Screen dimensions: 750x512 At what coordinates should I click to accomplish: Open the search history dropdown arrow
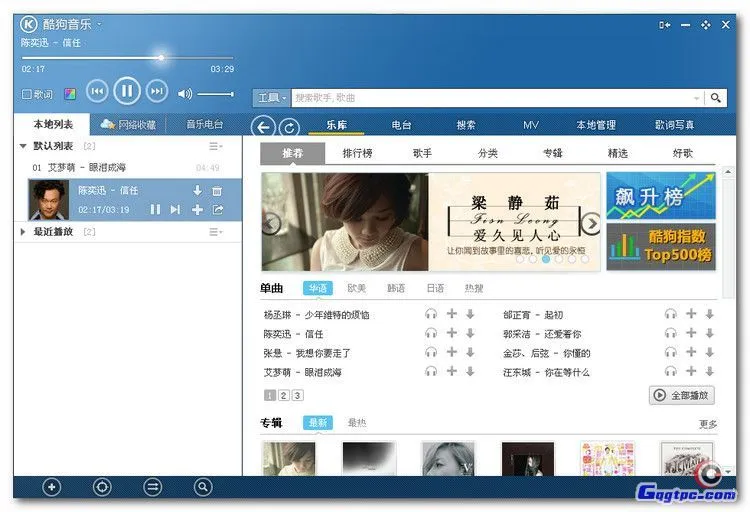coord(696,99)
